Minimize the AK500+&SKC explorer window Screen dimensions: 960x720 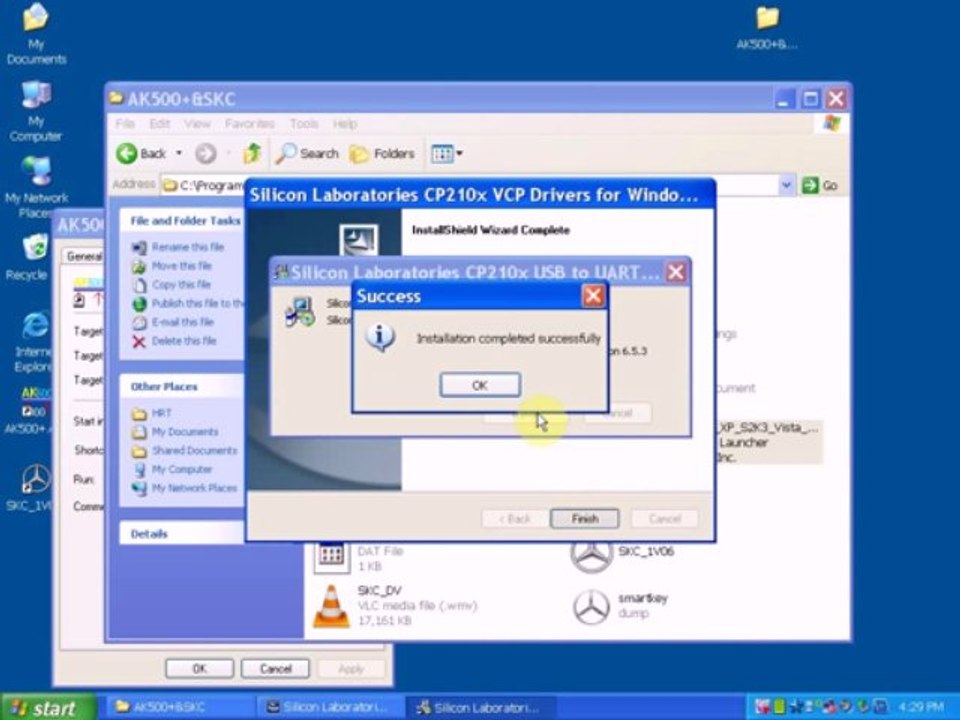tap(784, 99)
